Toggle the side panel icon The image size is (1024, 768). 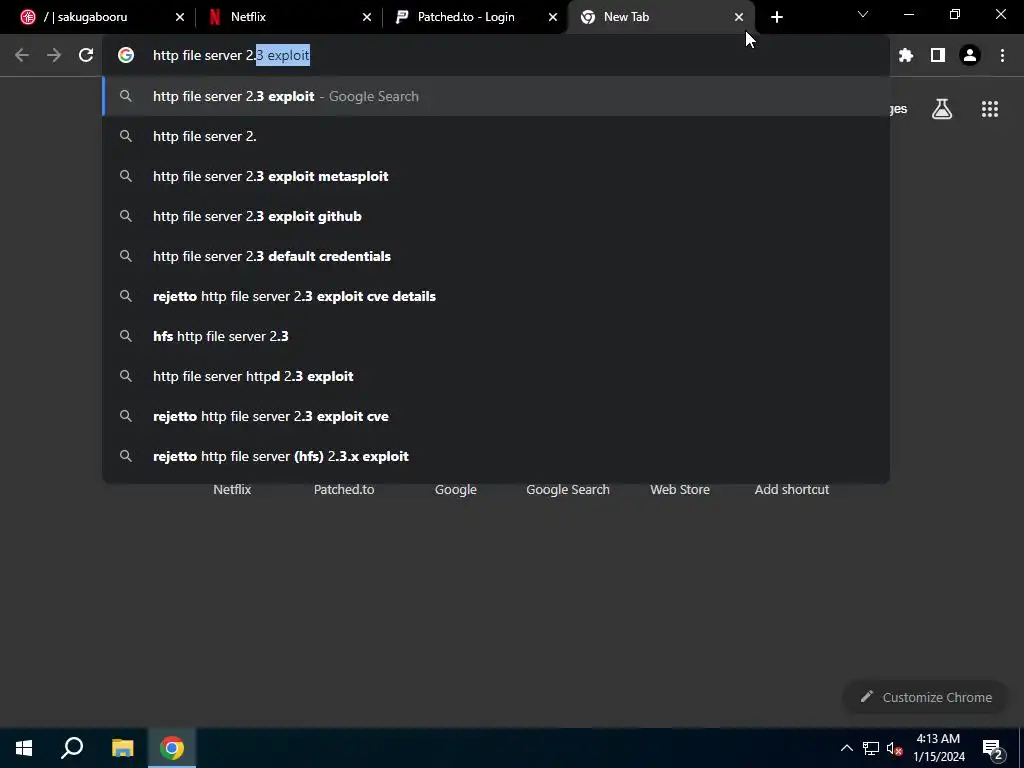[938, 56]
